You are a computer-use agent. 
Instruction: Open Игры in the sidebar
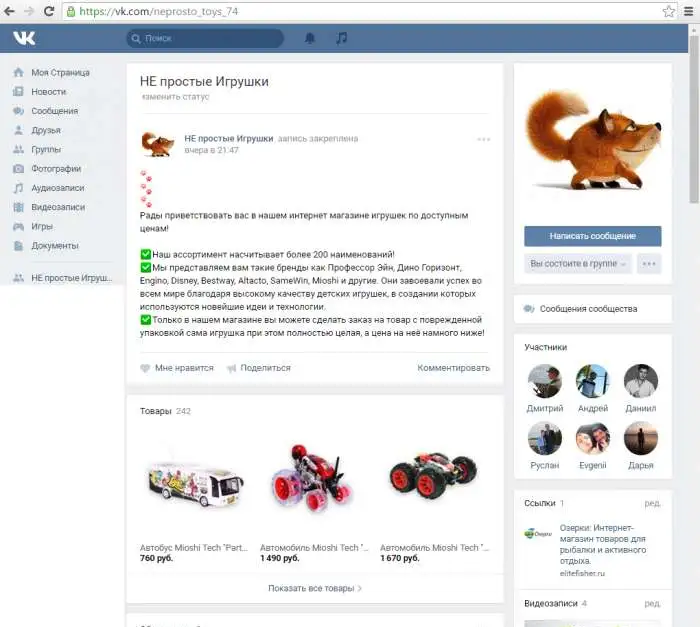42,226
